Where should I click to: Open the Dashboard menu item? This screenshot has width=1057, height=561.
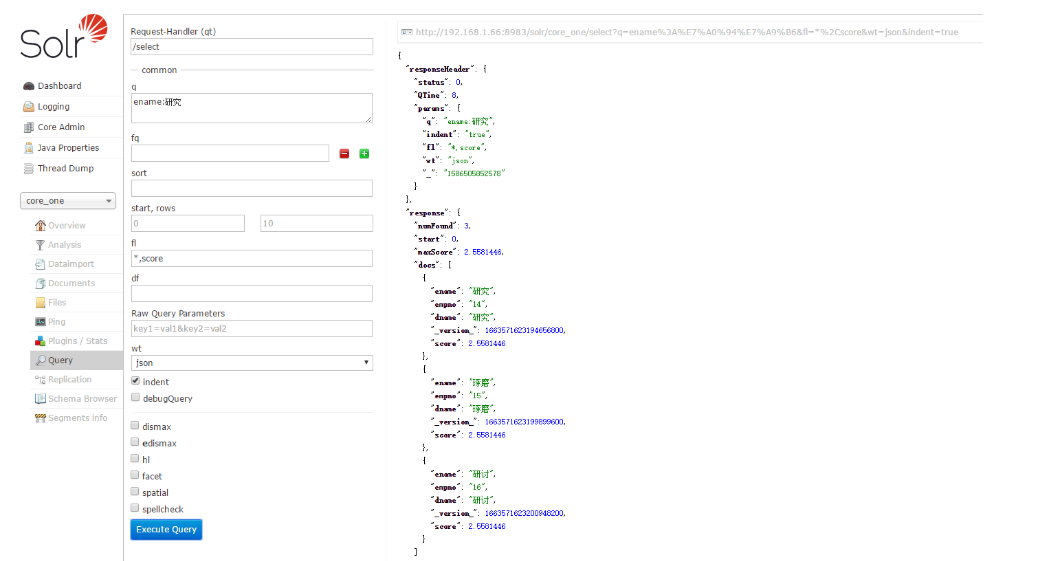[59, 86]
